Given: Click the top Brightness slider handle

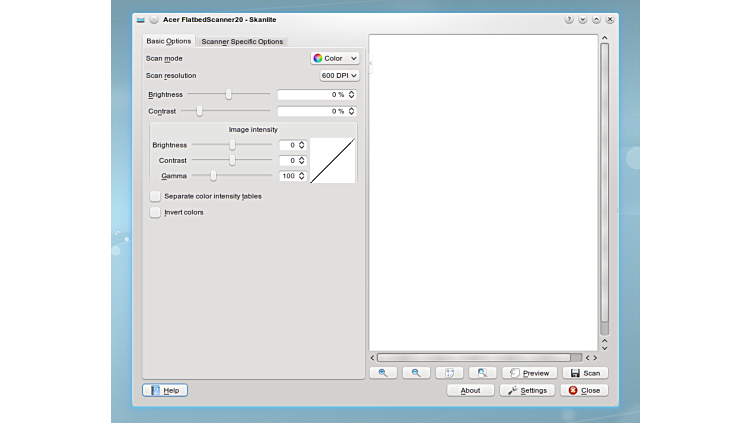Looking at the screenshot, I should click(x=229, y=94).
